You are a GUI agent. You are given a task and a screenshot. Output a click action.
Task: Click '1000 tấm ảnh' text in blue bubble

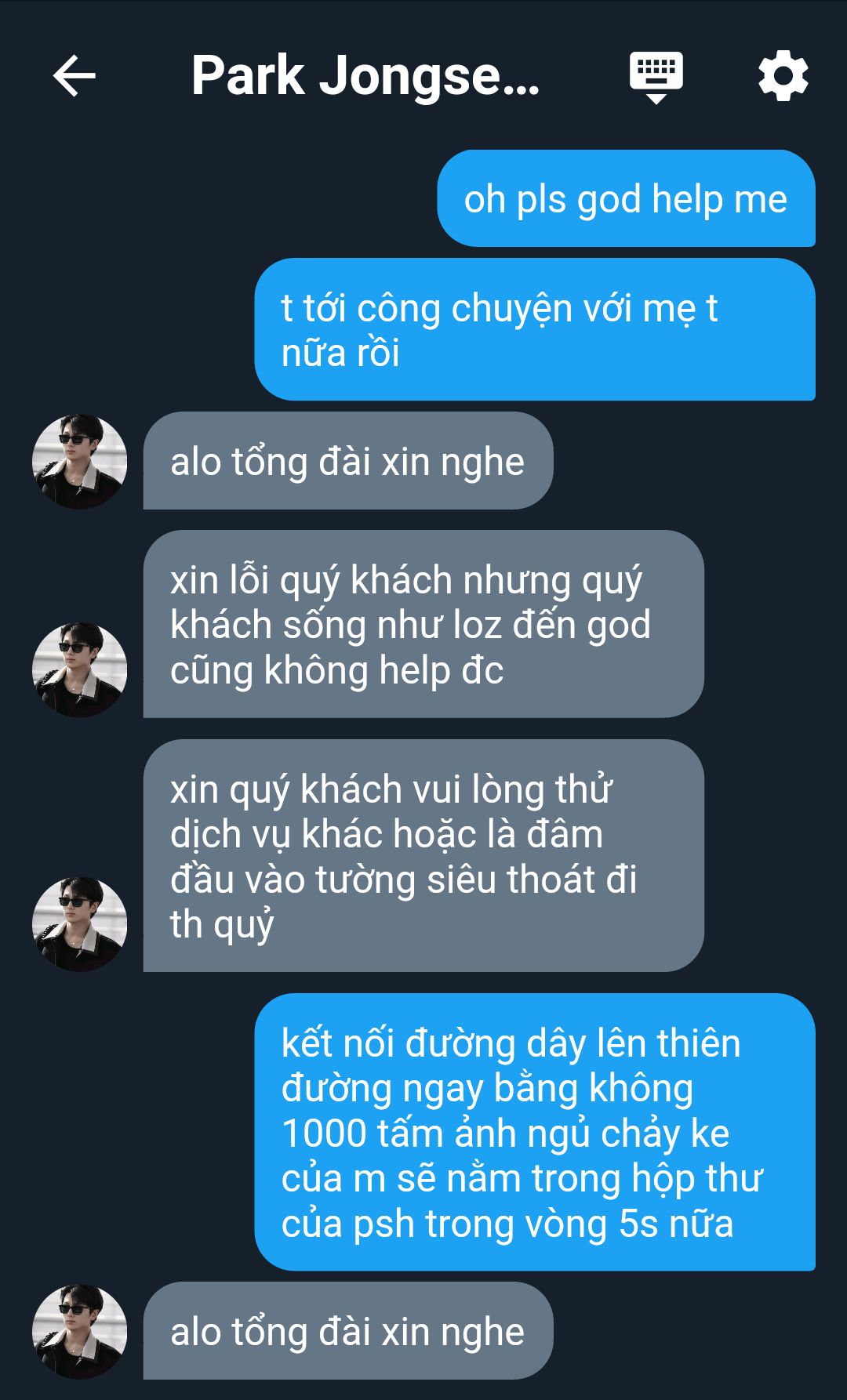click(410, 1133)
